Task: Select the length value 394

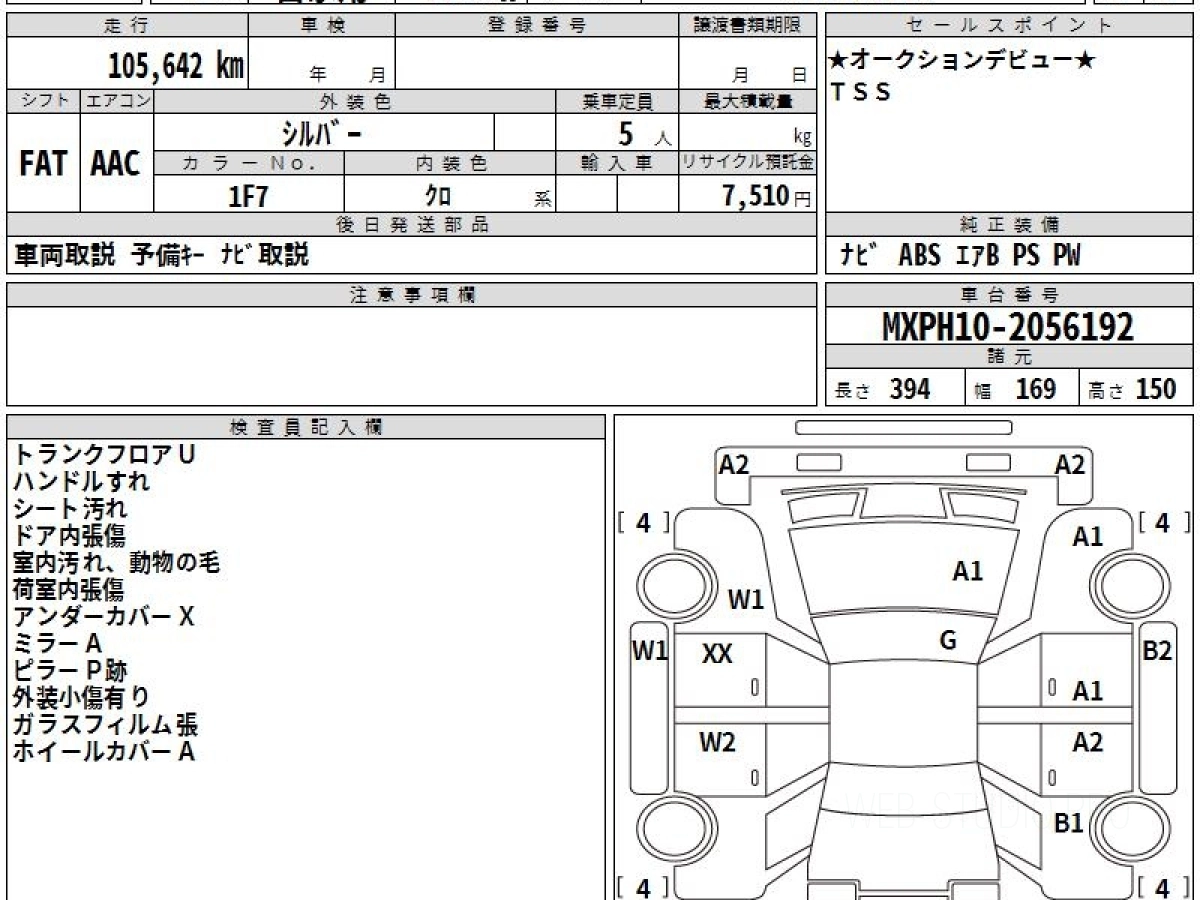Action: [910, 389]
